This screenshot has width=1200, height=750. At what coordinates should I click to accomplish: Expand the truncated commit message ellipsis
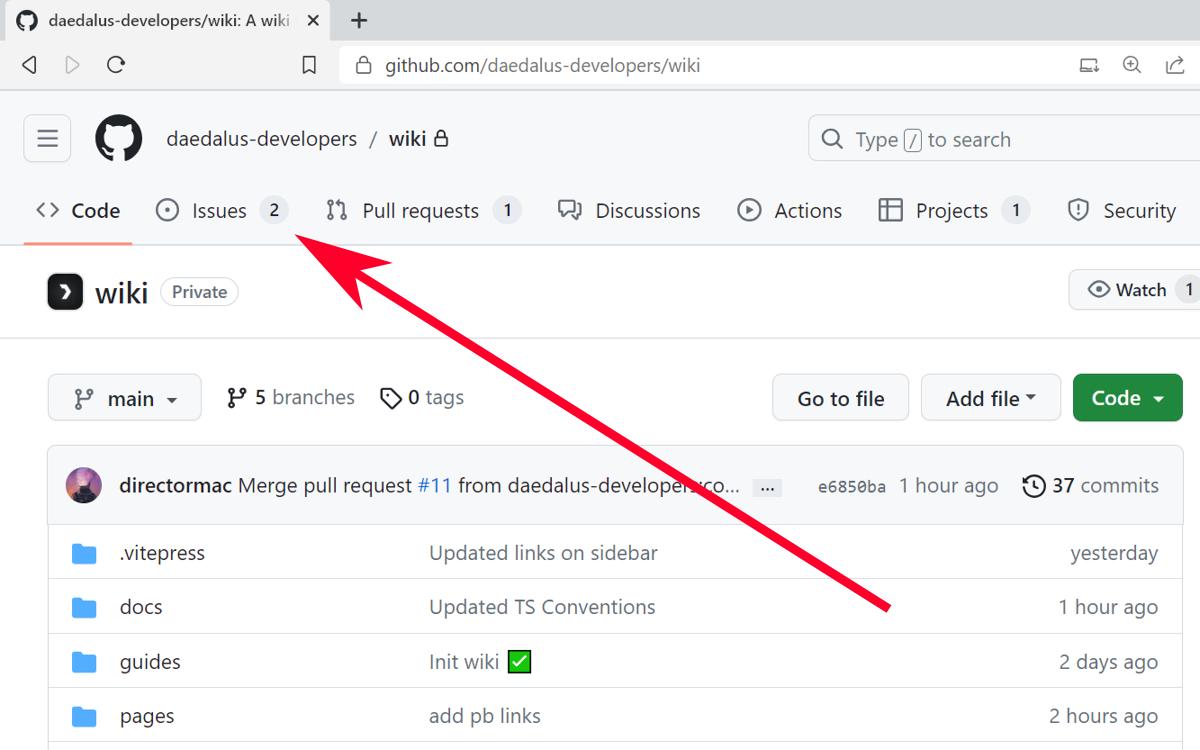pos(767,486)
